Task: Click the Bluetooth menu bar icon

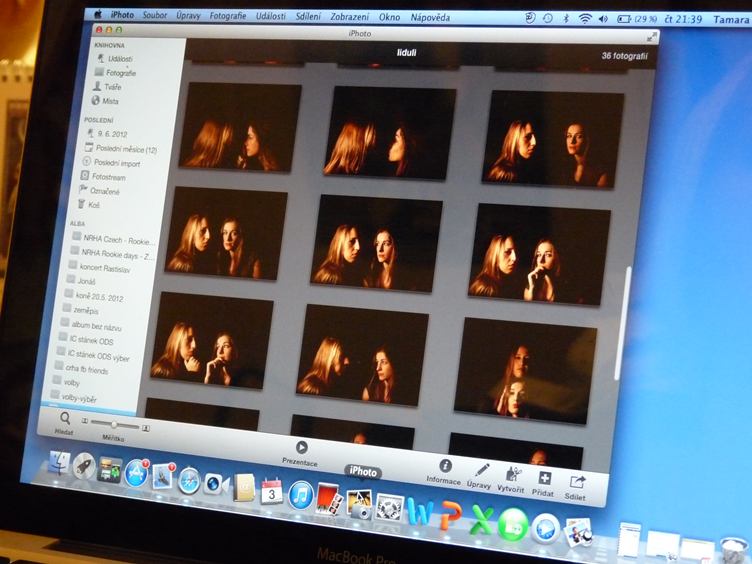Action: 566,19
